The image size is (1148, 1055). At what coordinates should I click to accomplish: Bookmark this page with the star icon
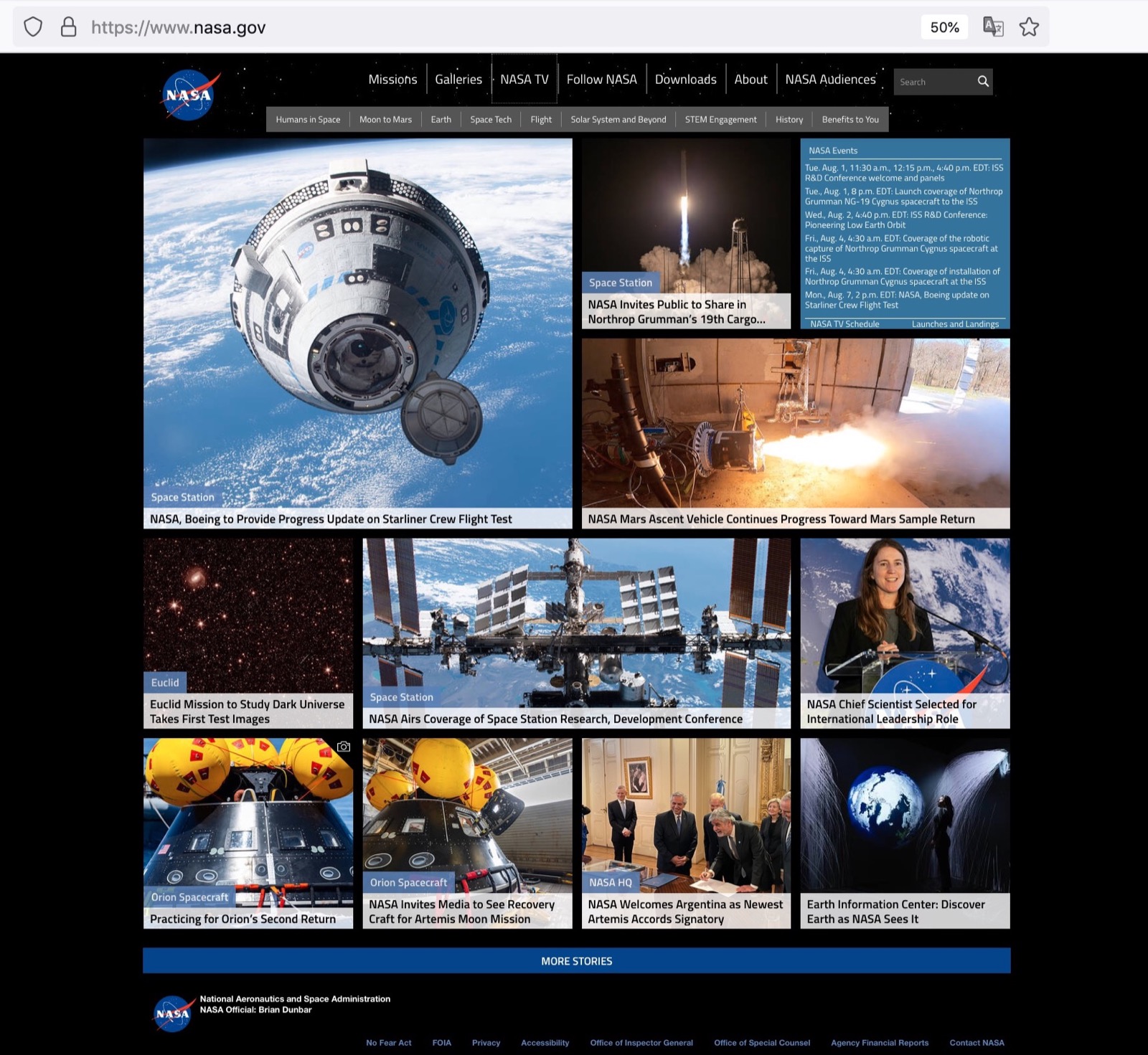tap(1029, 27)
